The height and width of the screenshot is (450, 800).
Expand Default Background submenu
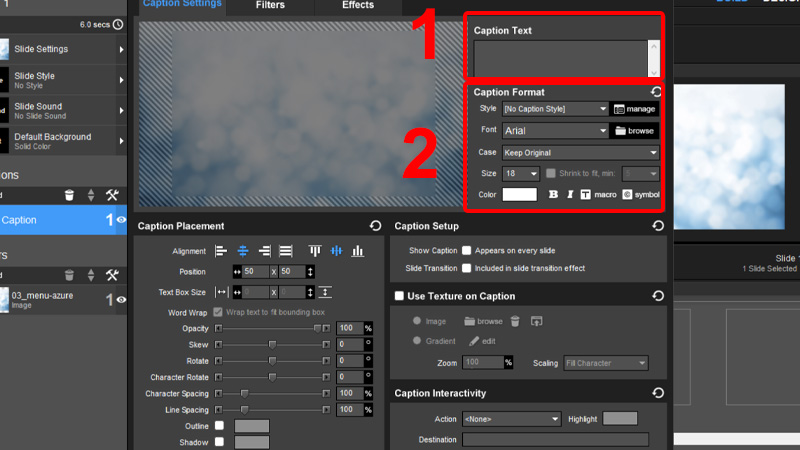[121, 141]
